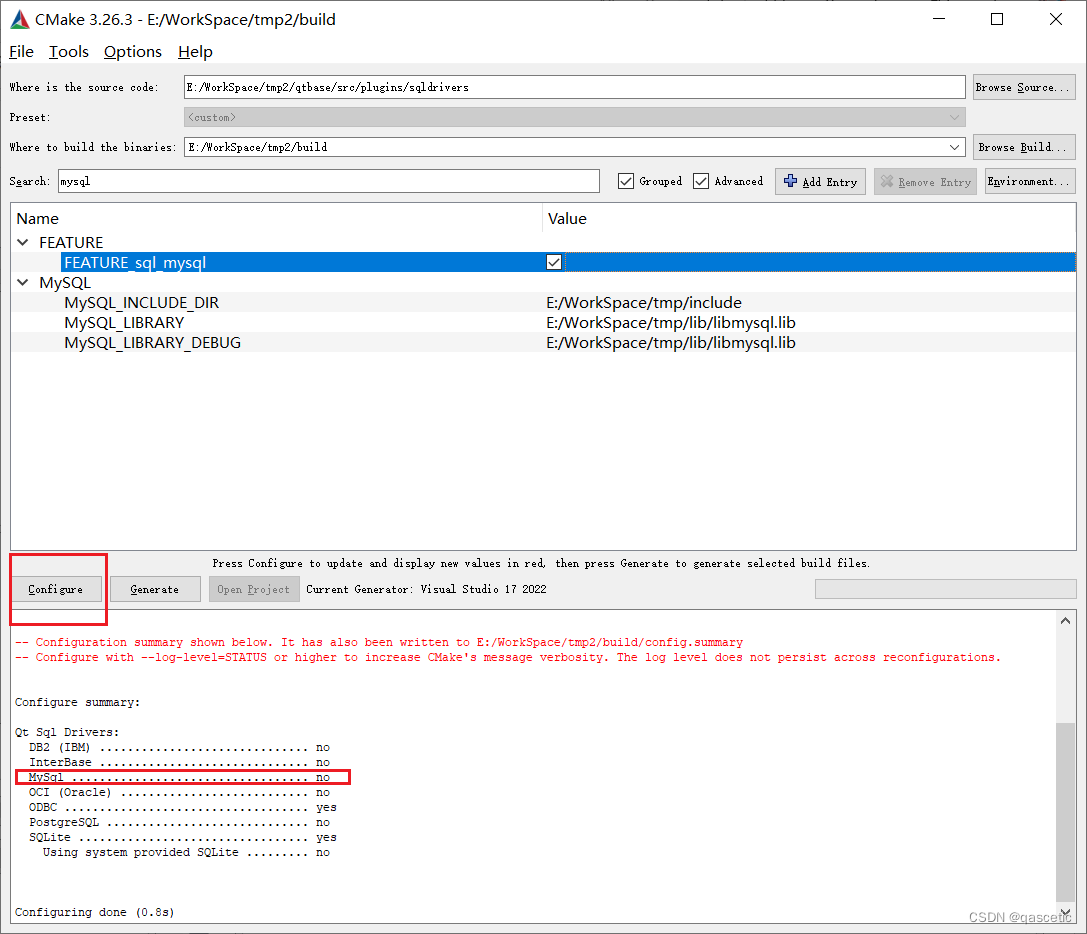Image resolution: width=1087 pixels, height=934 pixels.
Task: Click the Environment button
Action: (x=1029, y=181)
